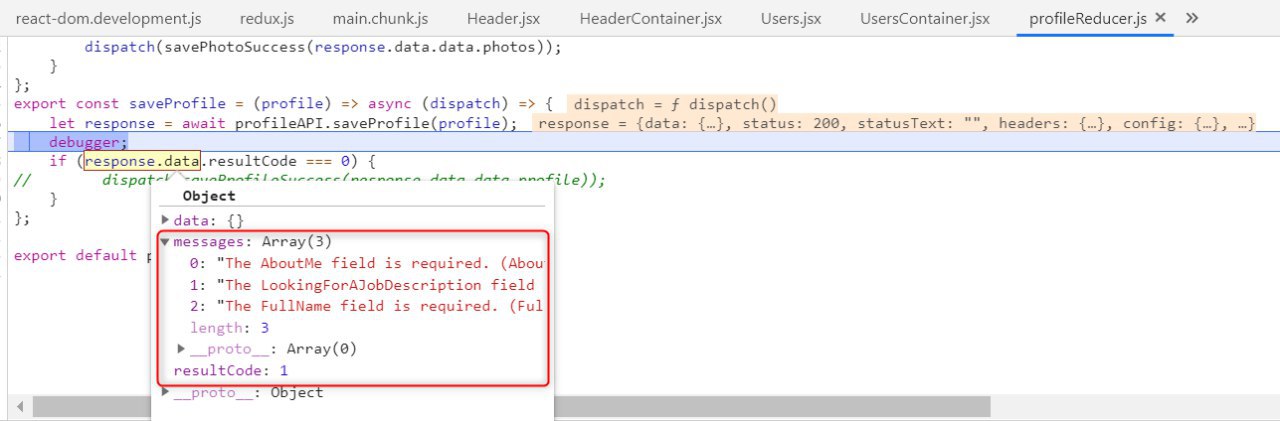Screen dimensions: 1280x421
Task: Expand the __proto__: Array(0) node
Action: point(182,349)
